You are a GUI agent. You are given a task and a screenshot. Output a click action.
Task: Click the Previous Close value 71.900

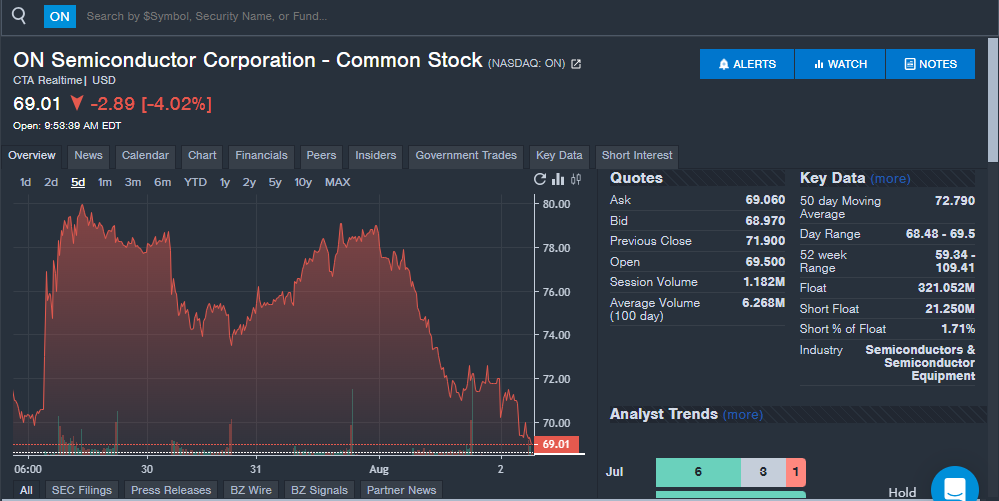coord(765,241)
